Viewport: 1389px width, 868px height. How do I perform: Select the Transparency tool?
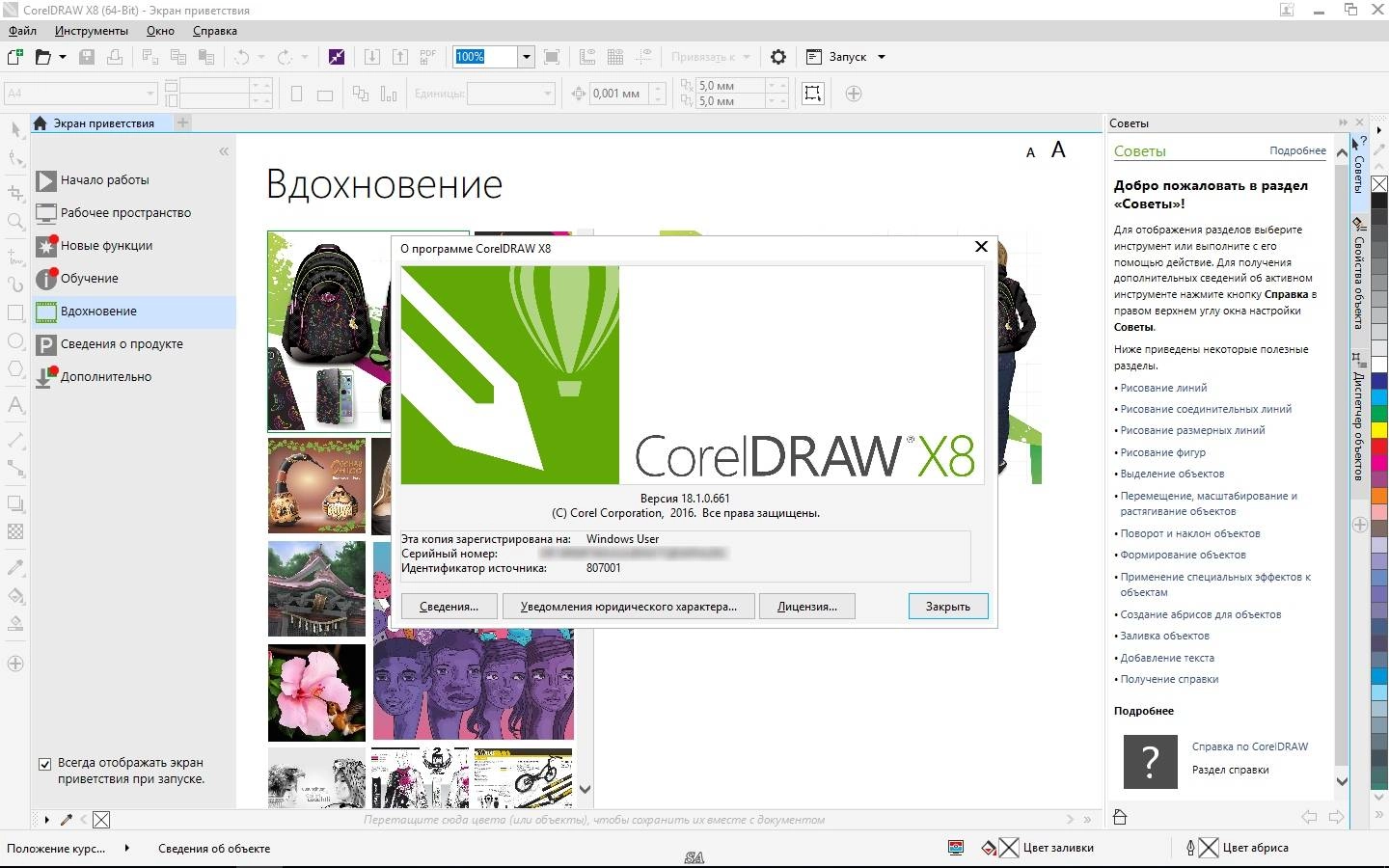[15, 531]
